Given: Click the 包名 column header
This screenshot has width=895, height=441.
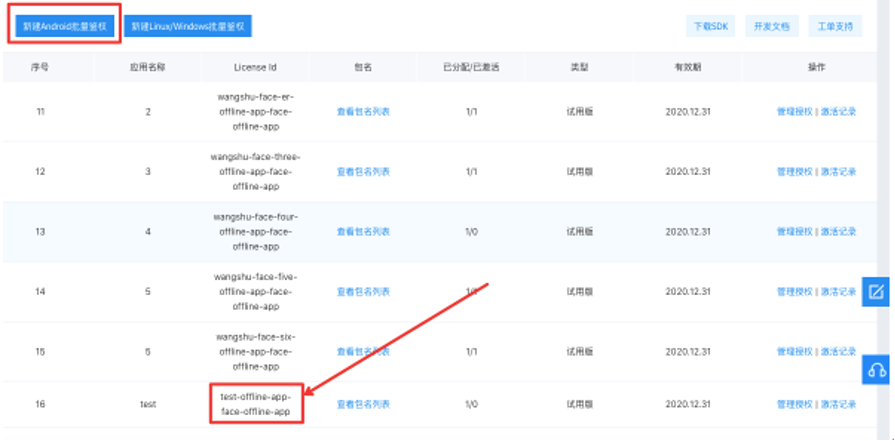Looking at the screenshot, I should (363, 67).
